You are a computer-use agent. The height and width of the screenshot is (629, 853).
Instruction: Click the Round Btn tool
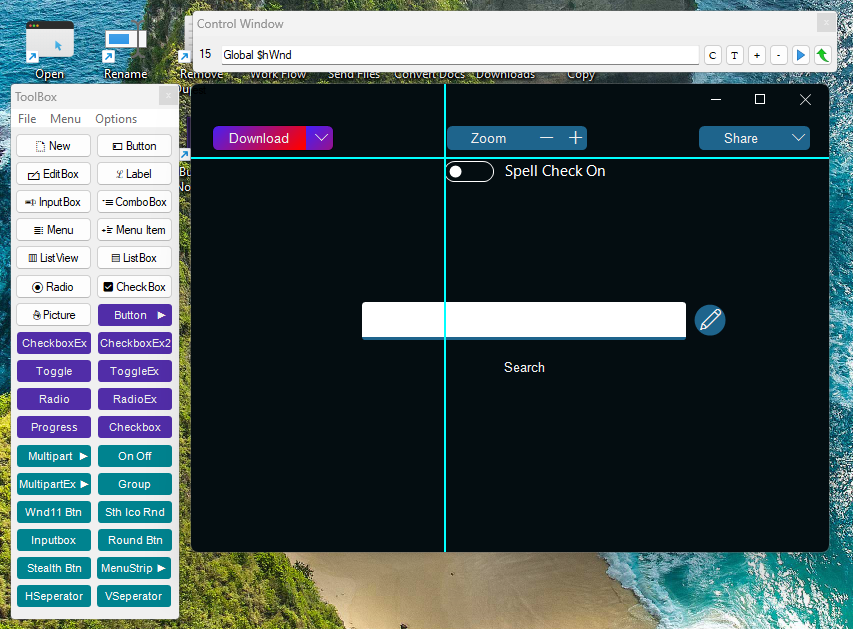tap(135, 540)
